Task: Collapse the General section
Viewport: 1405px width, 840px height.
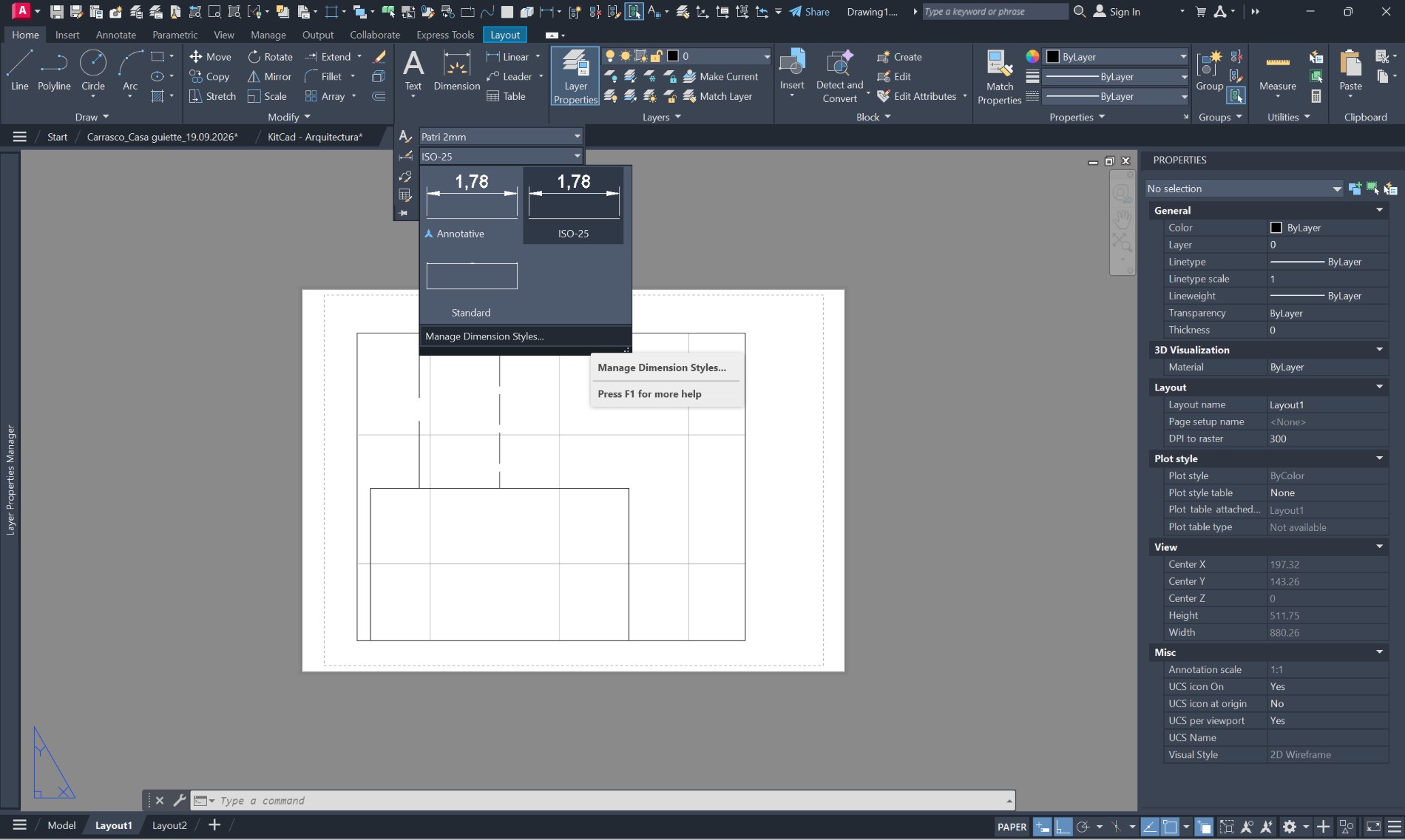Action: [x=1379, y=211]
